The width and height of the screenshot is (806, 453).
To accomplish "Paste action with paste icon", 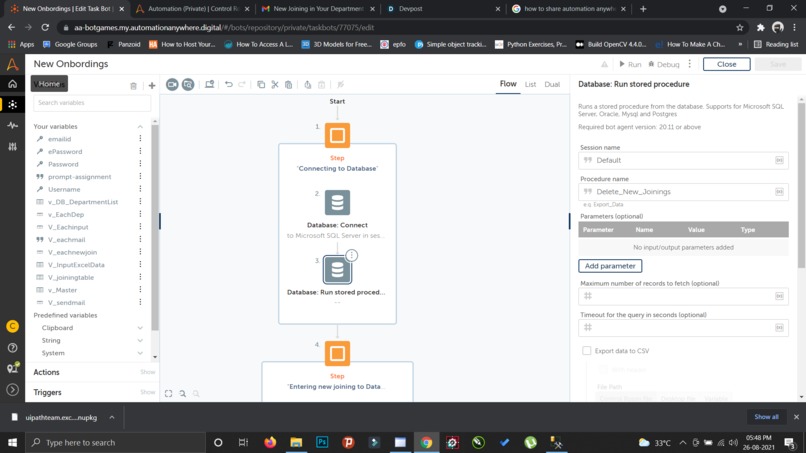I will click(x=288, y=84).
